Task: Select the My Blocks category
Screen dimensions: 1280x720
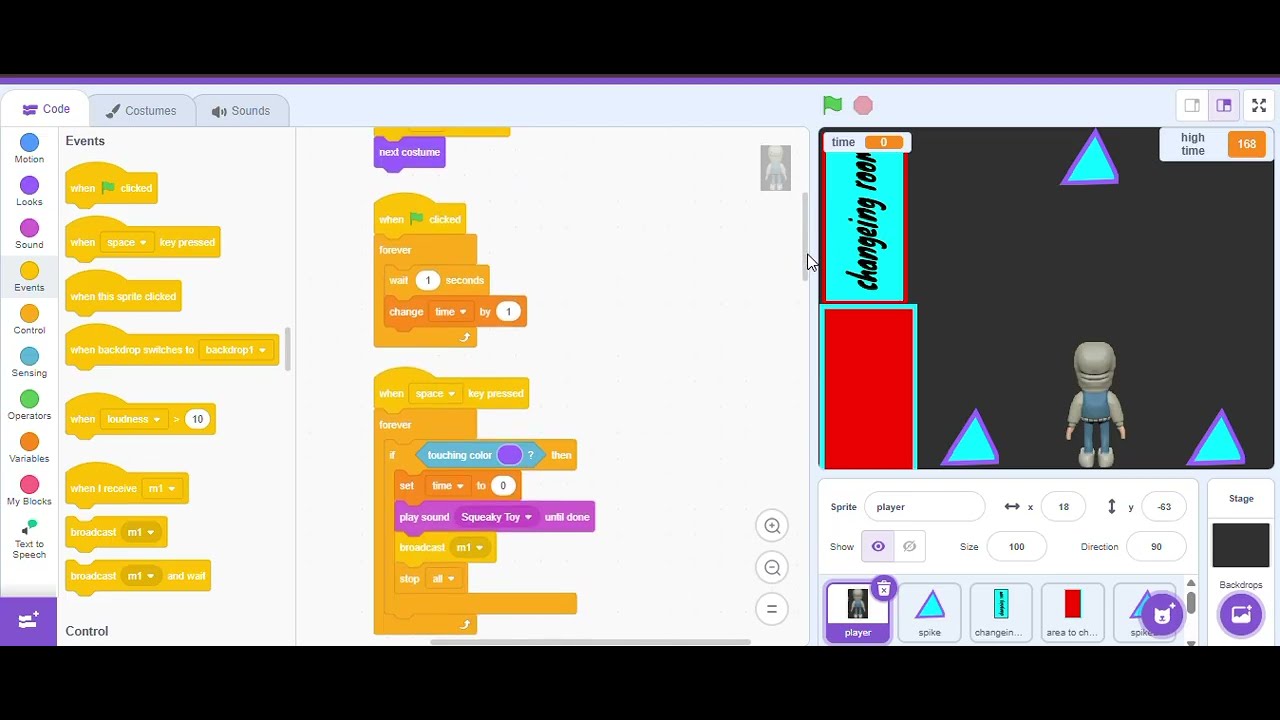Action: click(x=29, y=491)
